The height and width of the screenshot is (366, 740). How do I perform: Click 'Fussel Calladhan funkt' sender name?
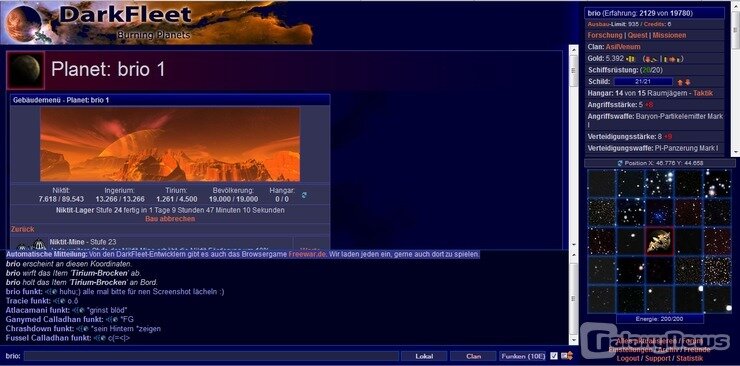48,337
